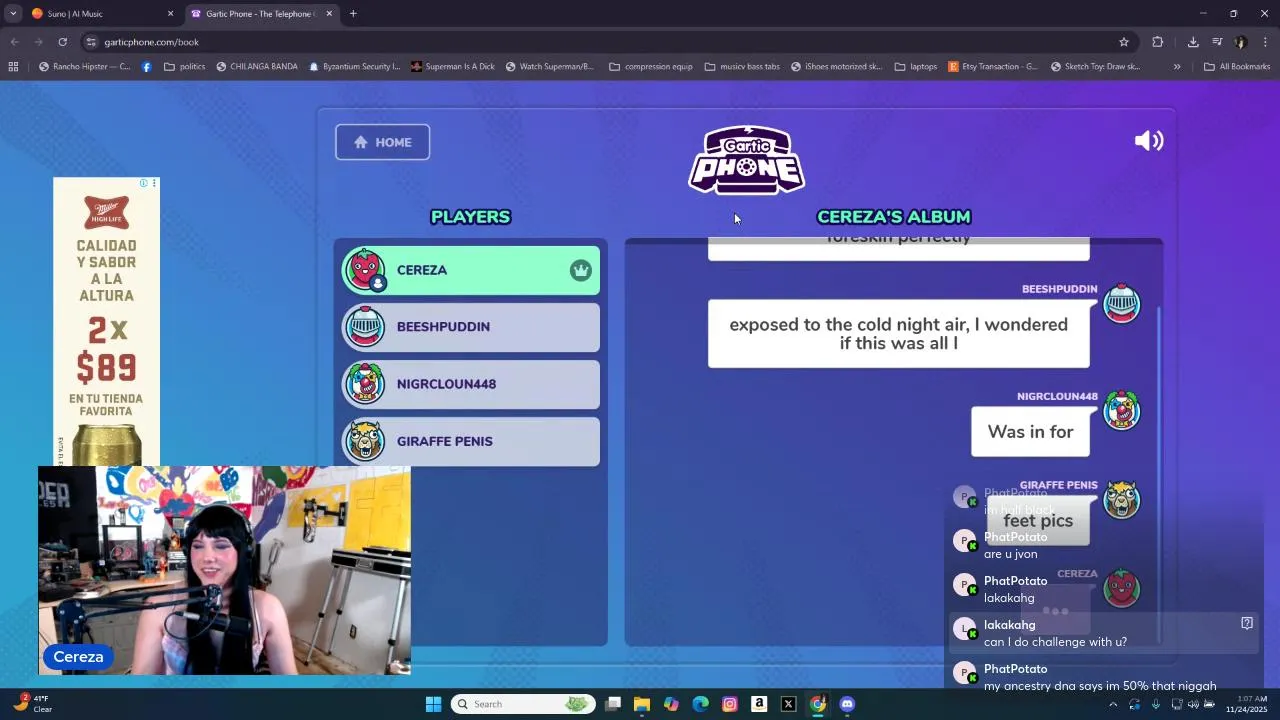View site information icon in address bar
This screenshot has width=1280, height=720.
[x=91, y=42]
